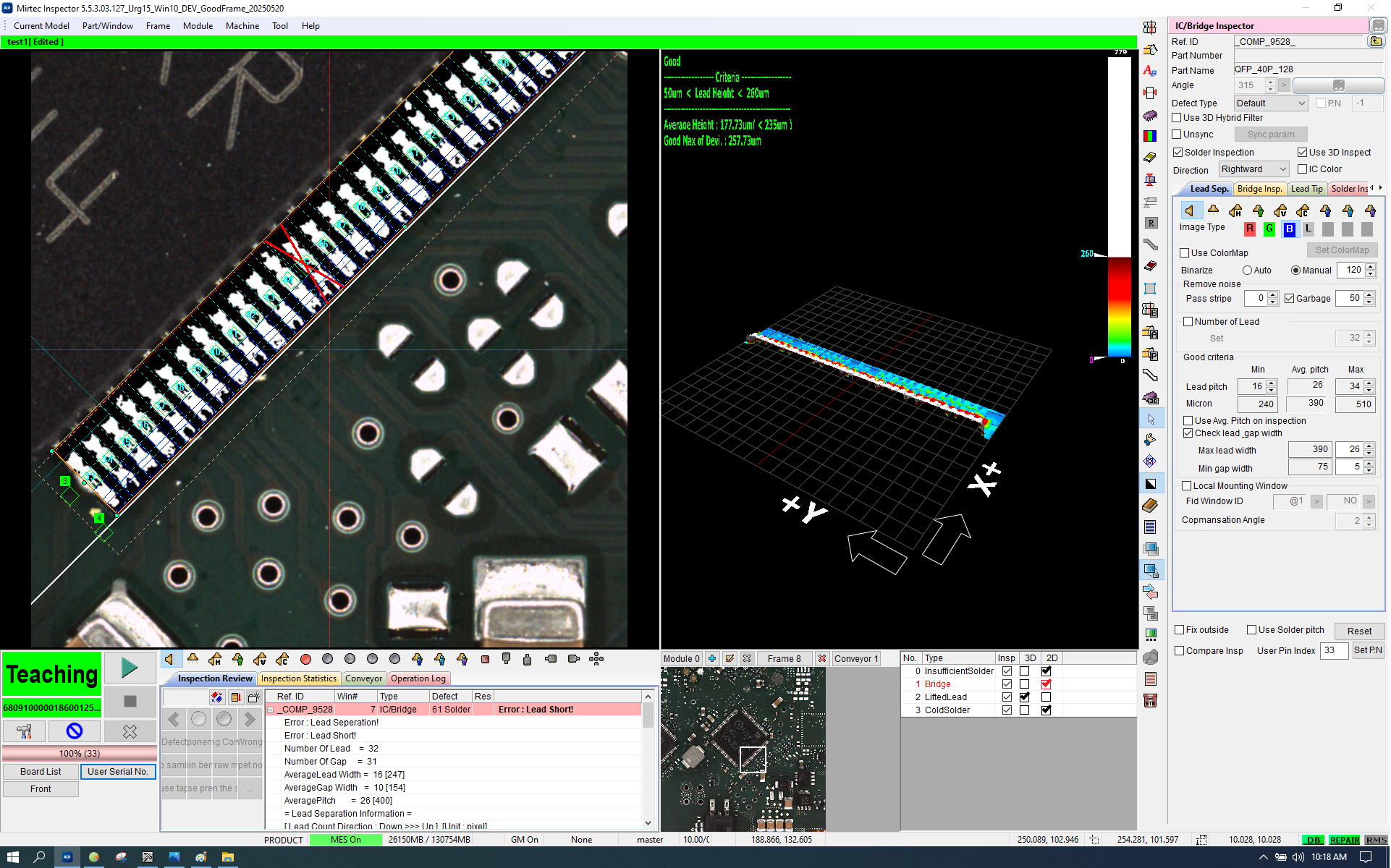Screen dimensions: 1391x868
Task: Enable the Use 3D Hybrid Filter checkbox
Action: 1177,118
